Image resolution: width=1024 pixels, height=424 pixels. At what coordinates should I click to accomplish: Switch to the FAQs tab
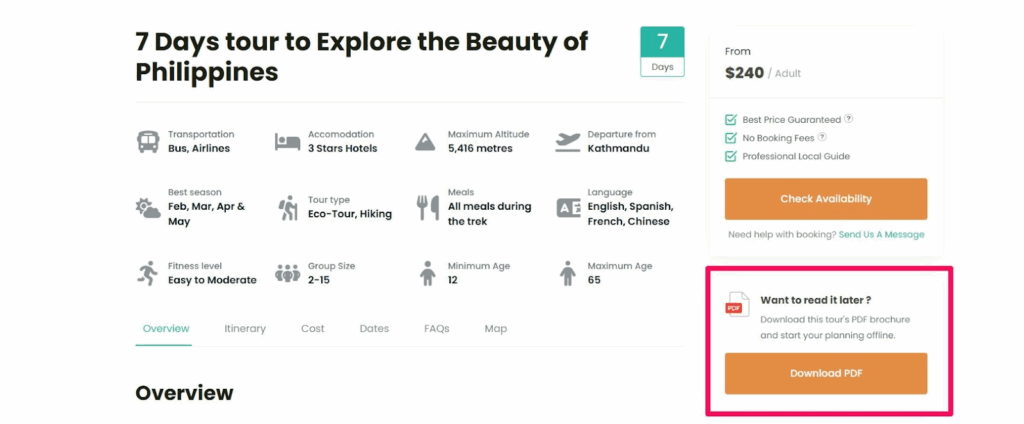point(436,328)
